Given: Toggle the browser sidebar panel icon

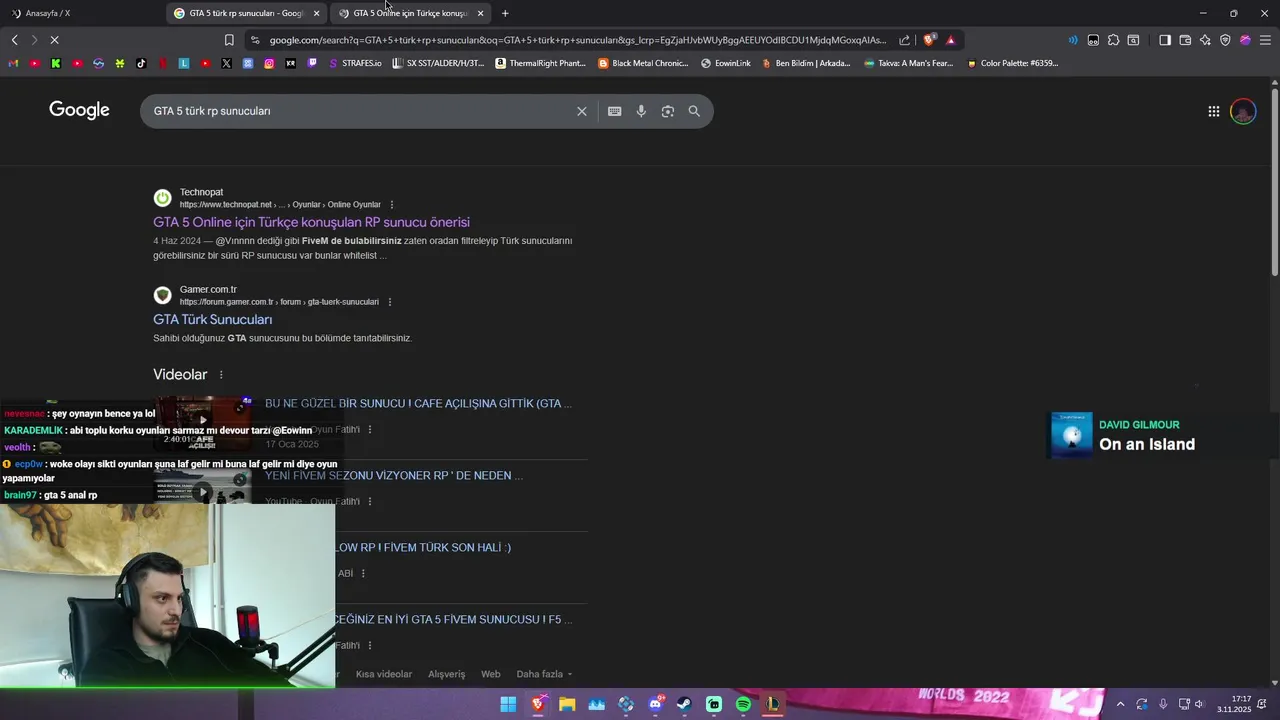Looking at the screenshot, I should [x=1165, y=40].
